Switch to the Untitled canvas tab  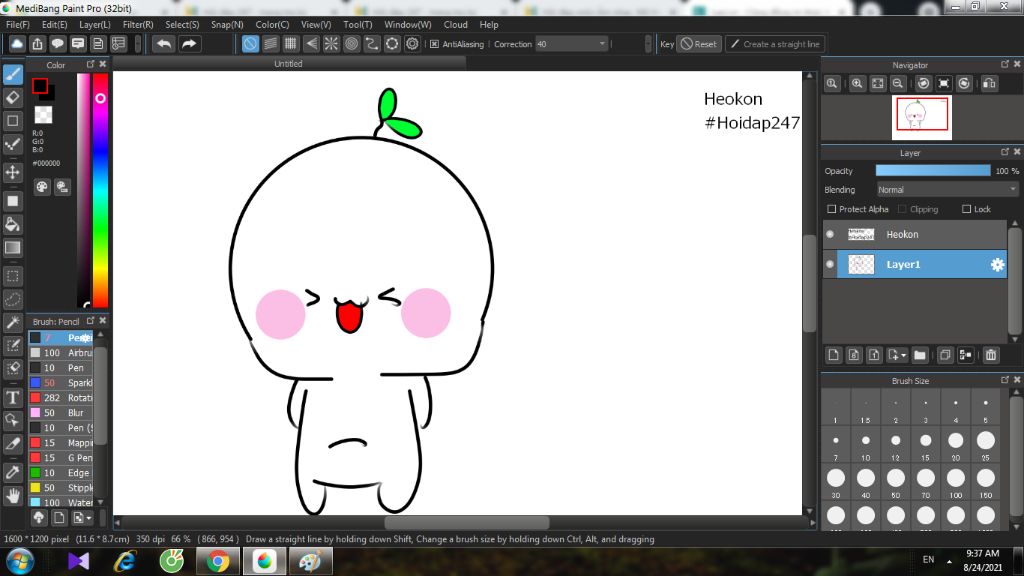pyautogui.click(x=288, y=63)
